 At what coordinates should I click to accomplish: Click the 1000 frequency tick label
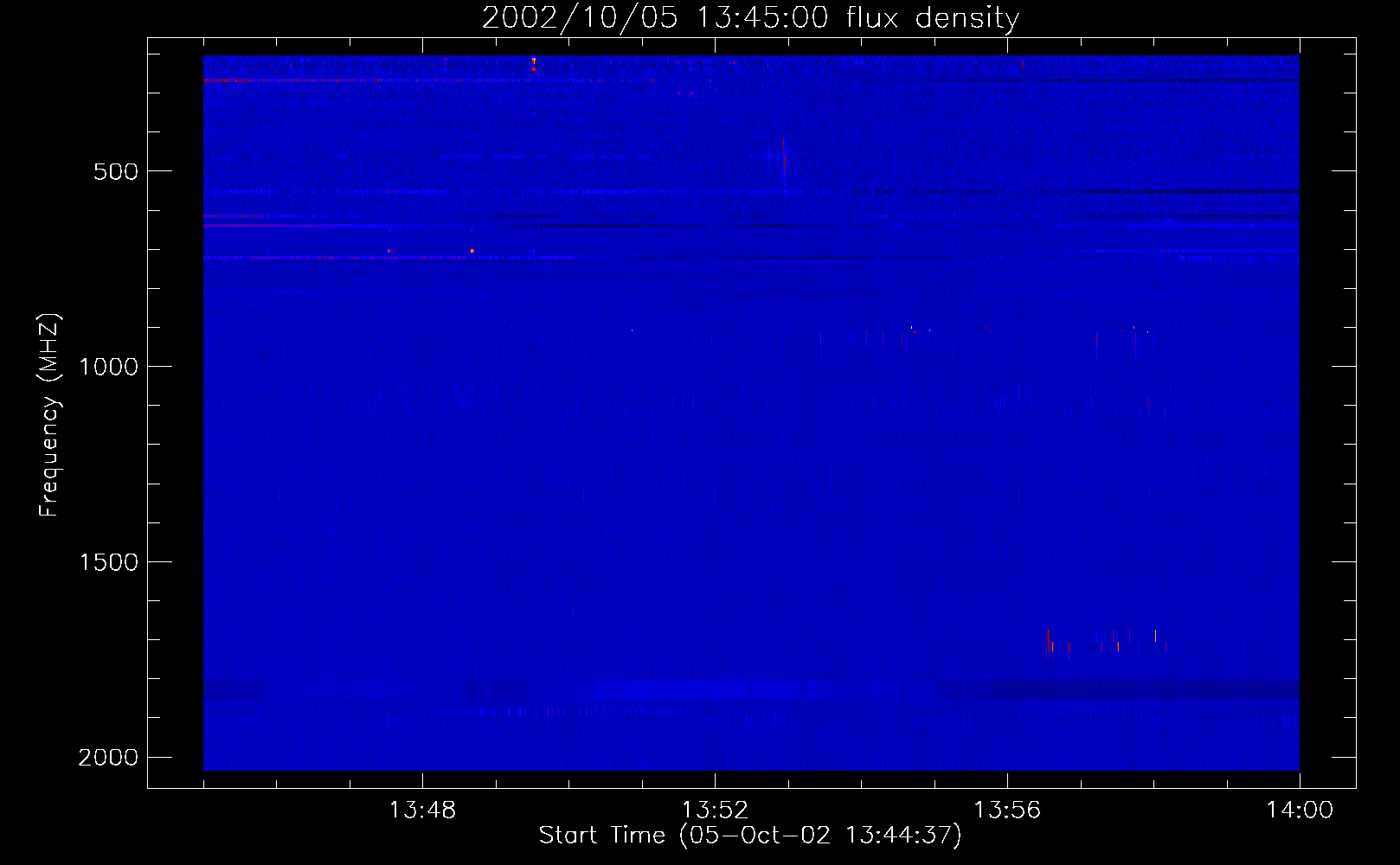pos(108,367)
